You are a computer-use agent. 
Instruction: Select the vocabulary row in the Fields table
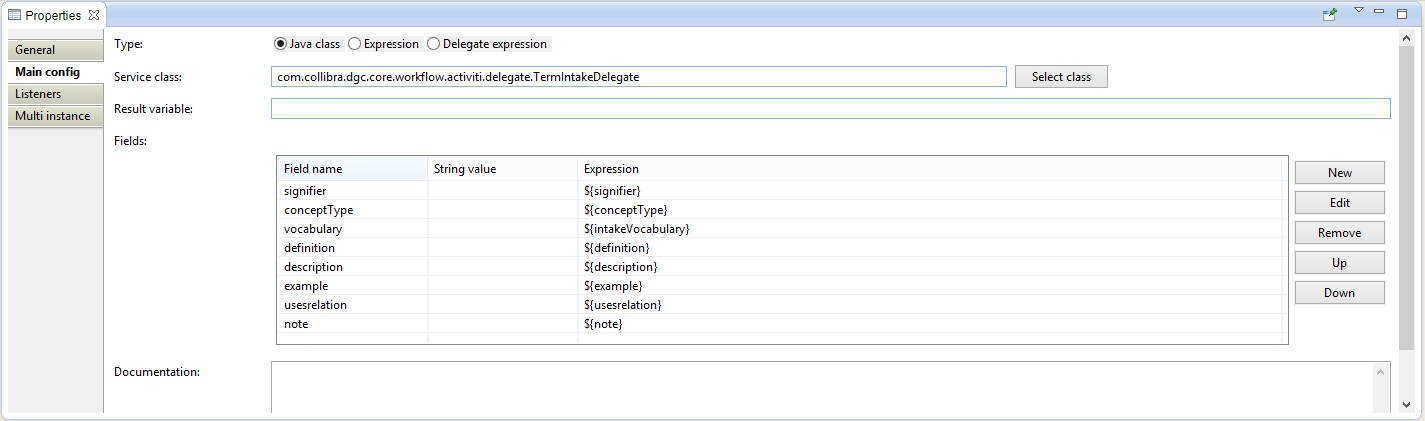pyautogui.click(x=780, y=229)
